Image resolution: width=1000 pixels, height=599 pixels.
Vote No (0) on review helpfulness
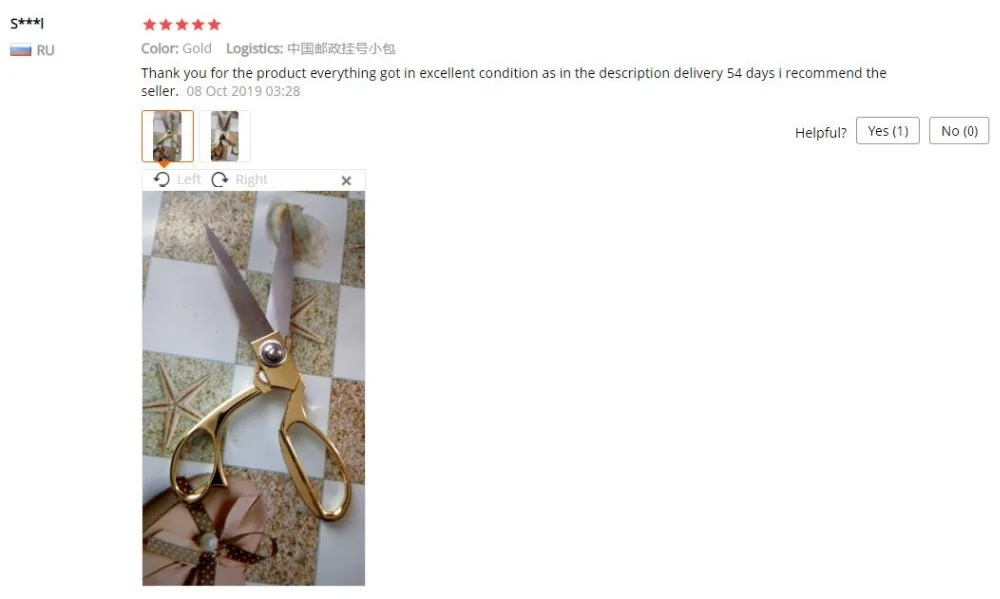(959, 131)
